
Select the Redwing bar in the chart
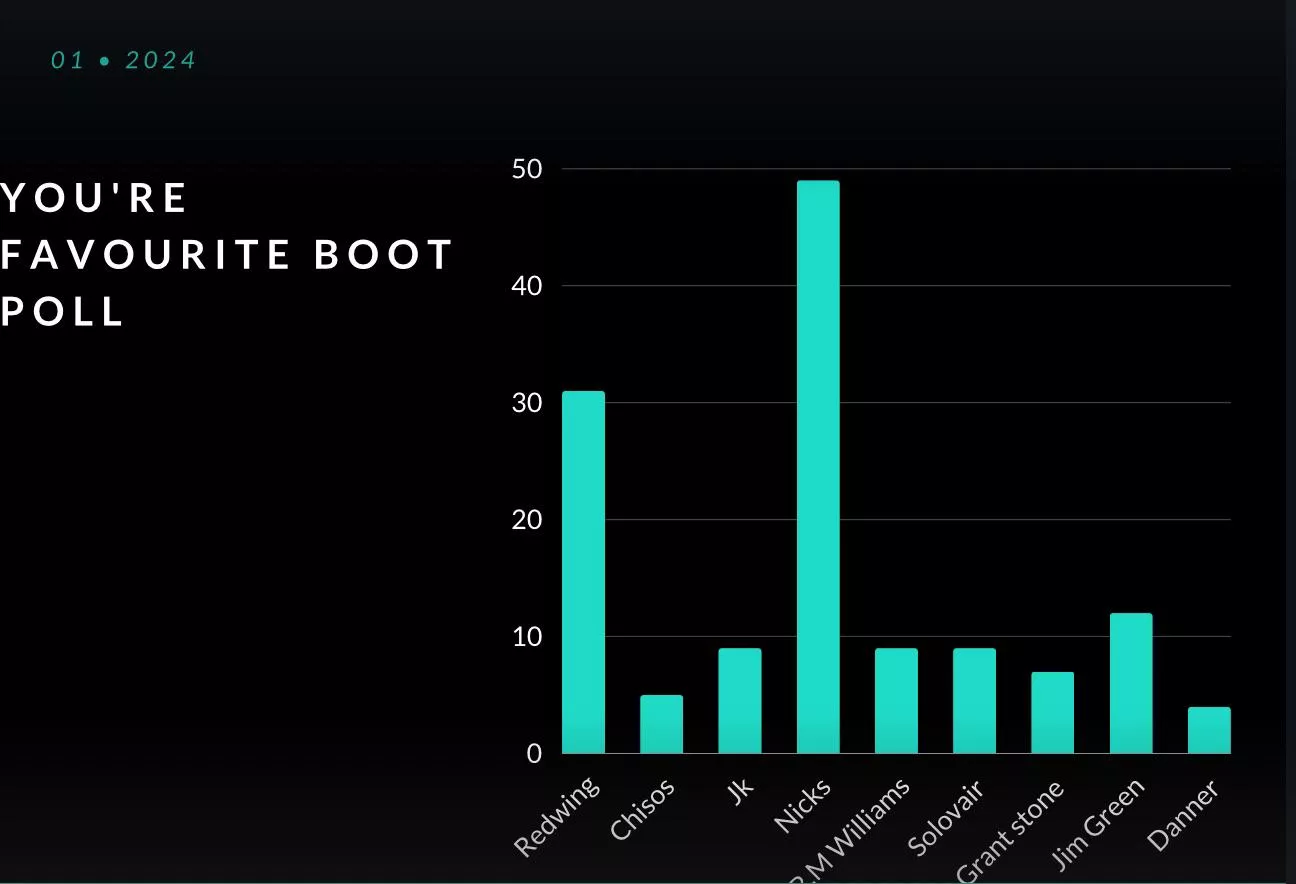click(x=583, y=570)
